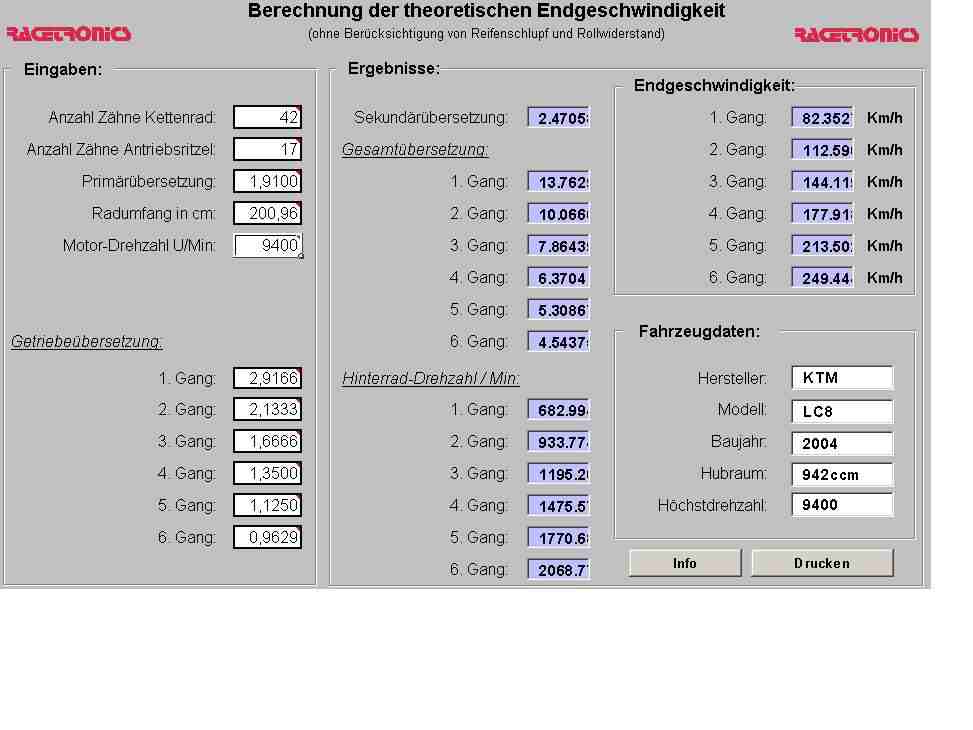Edit the Motor-Drehzahl U/Min field
The width and height of the screenshot is (973, 730).
point(267,245)
